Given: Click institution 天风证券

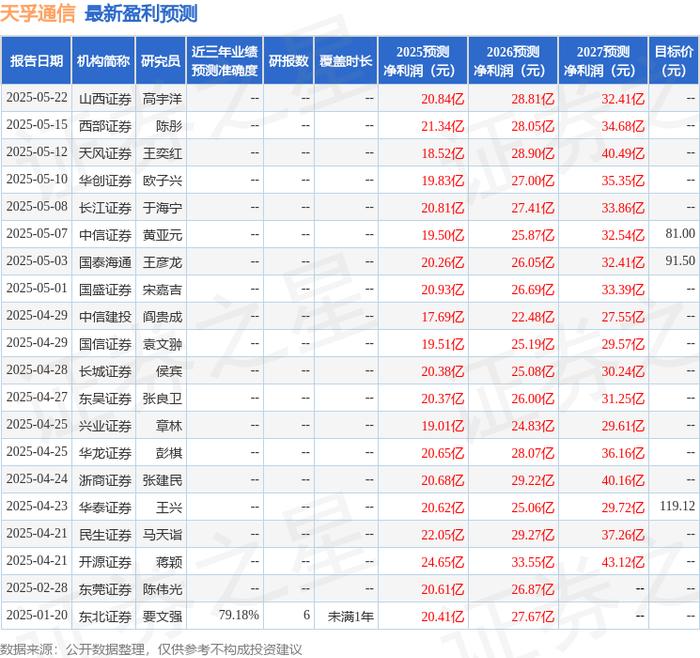Looking at the screenshot, I should [x=105, y=153].
